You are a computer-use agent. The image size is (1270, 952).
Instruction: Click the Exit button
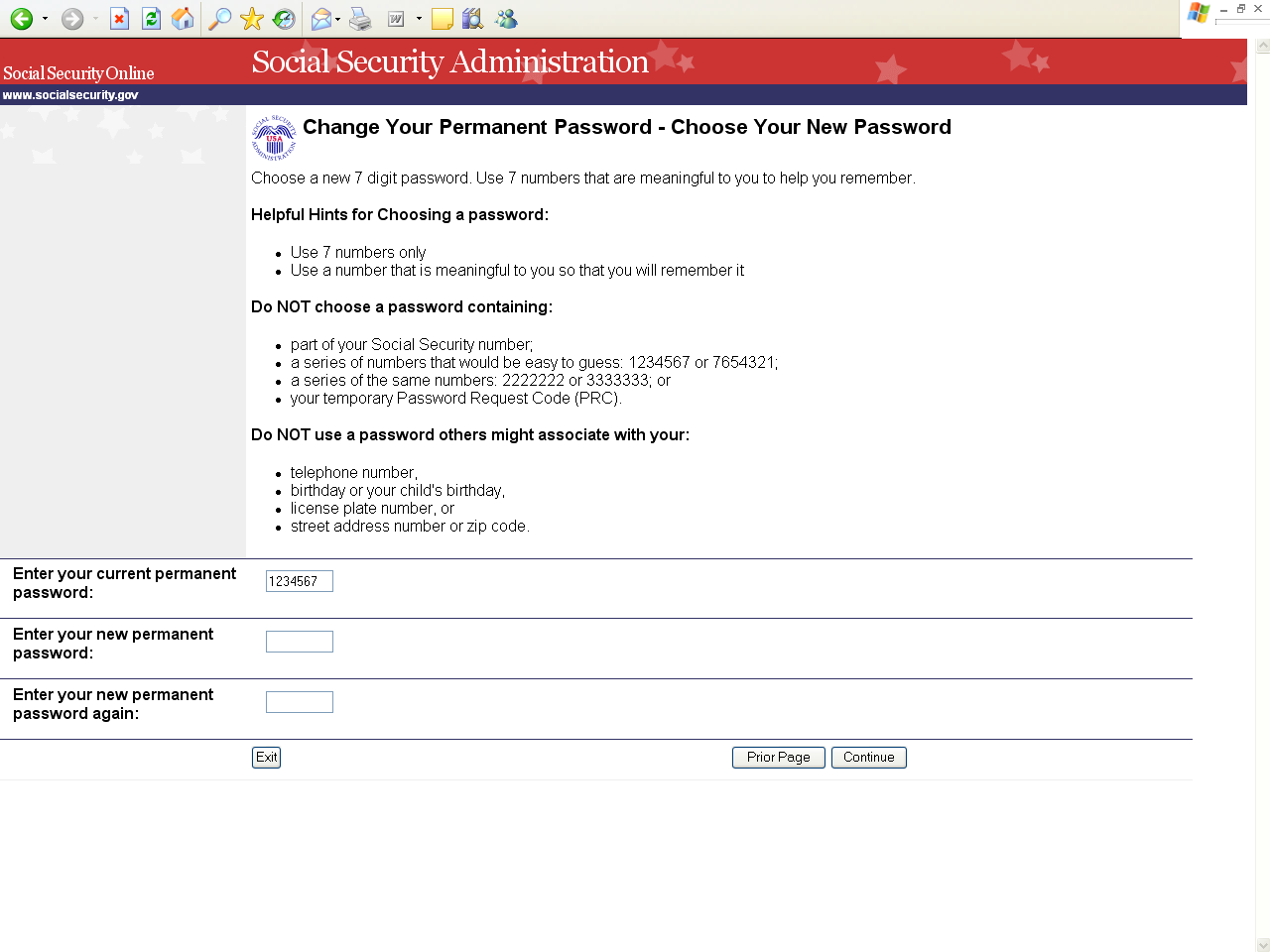267,758
